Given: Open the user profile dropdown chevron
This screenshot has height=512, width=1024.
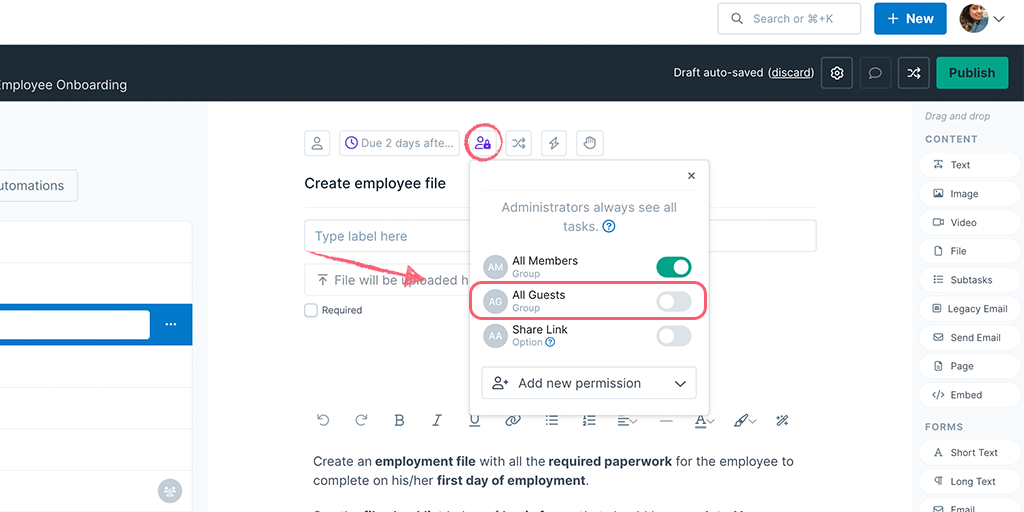Looking at the screenshot, I should (999, 20).
